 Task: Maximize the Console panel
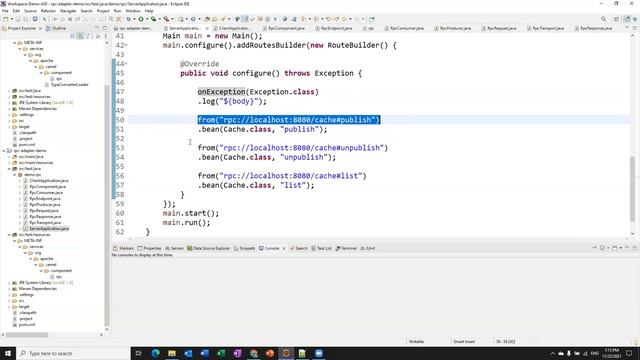coord(635,248)
